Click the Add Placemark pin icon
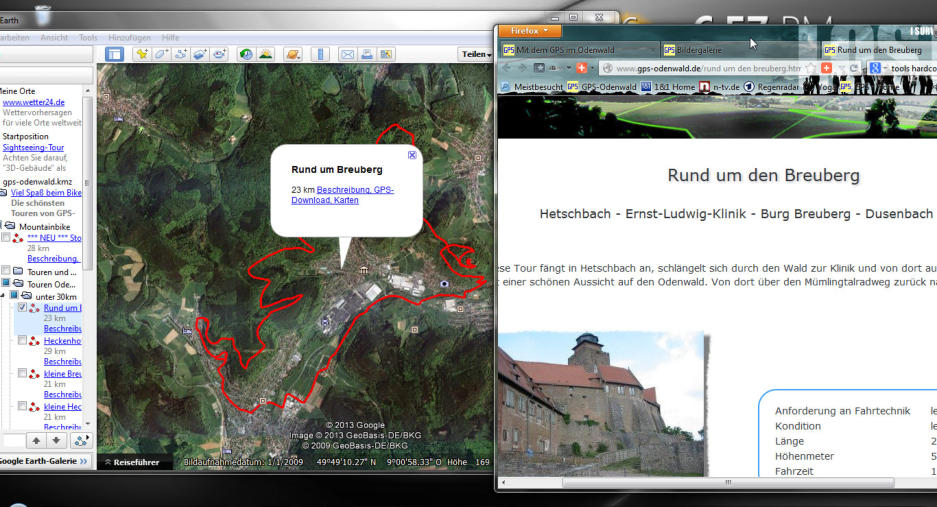This screenshot has height=507, width=937. tap(143, 54)
